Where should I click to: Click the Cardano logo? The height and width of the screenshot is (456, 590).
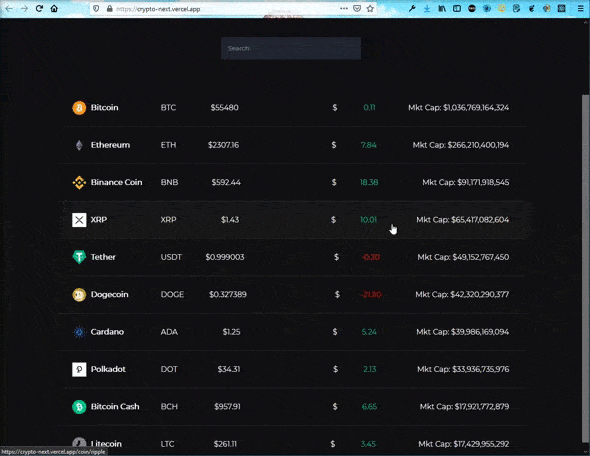click(79, 332)
